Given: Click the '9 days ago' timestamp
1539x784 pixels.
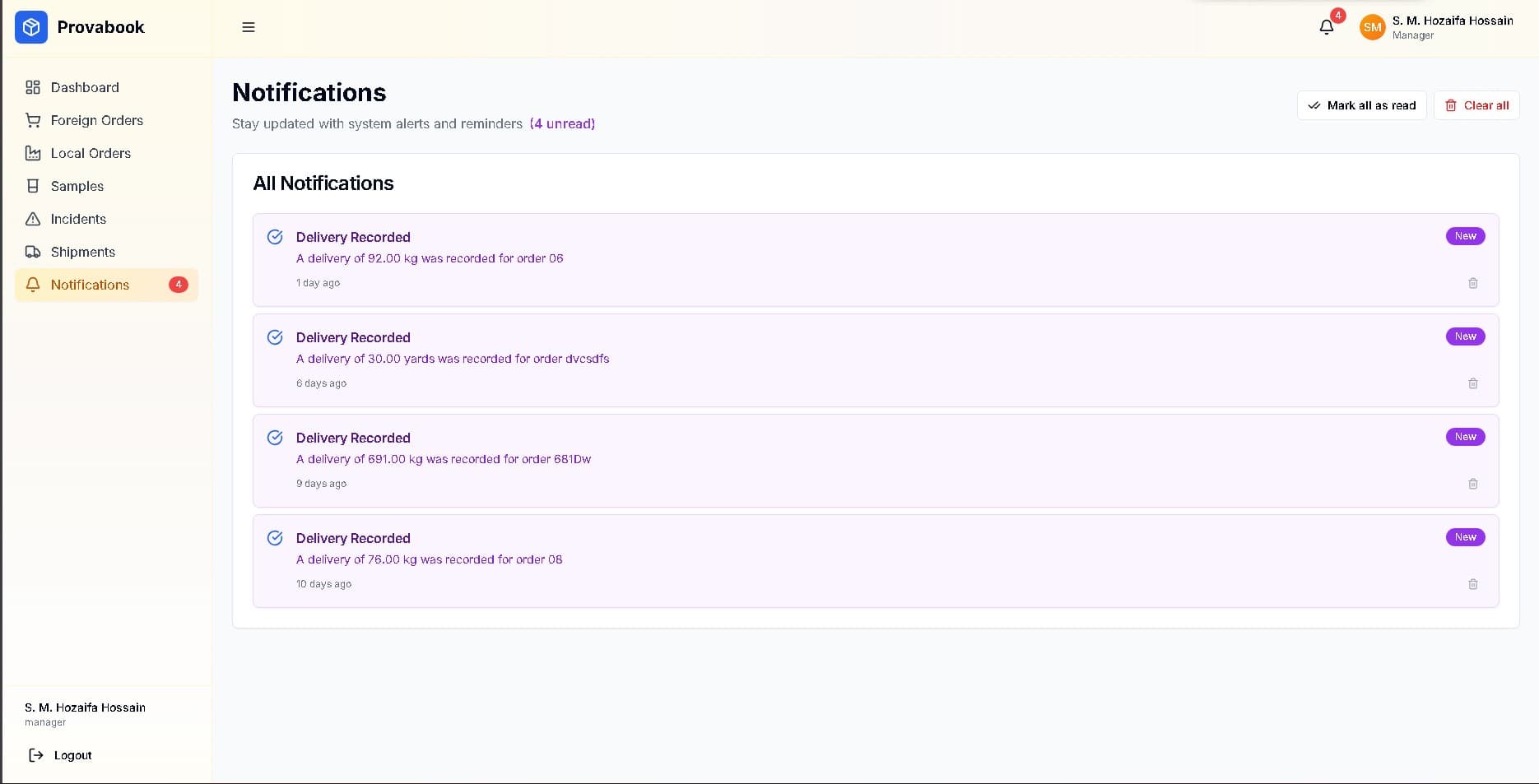Looking at the screenshot, I should (321, 484).
